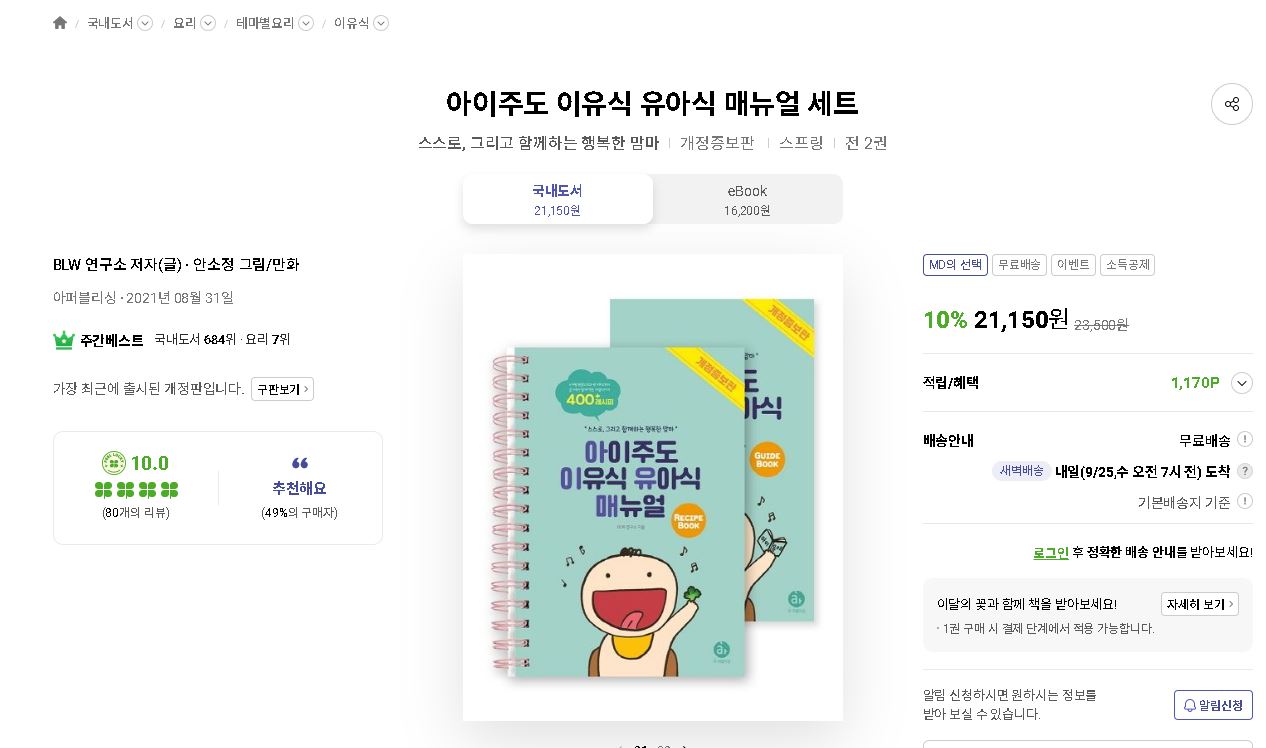Viewport: 1266px width, 748px height.
Task: Click the 추천해요 quotation mark icon
Action: [x=300, y=463]
